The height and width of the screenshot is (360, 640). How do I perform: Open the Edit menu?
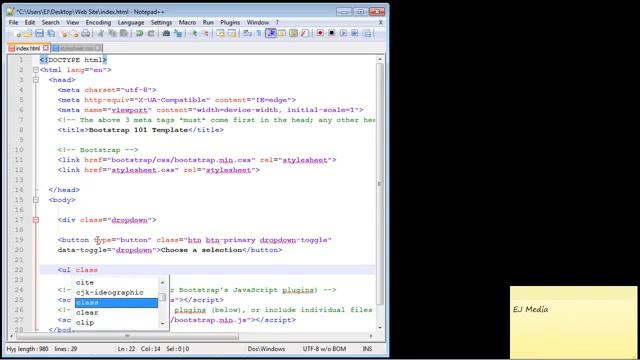[30, 22]
